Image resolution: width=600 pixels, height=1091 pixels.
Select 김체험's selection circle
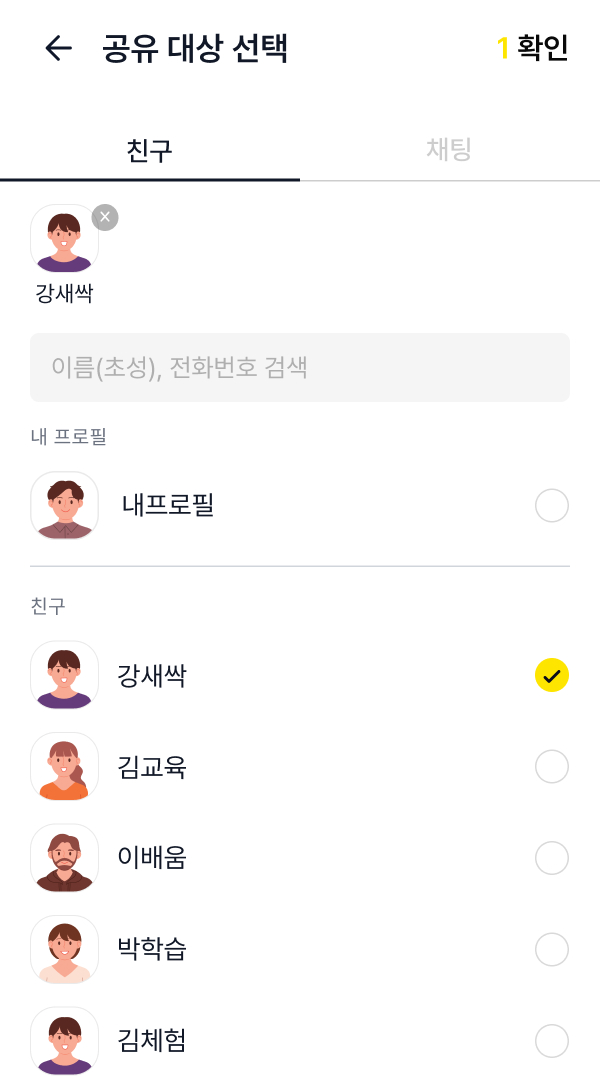552,1040
